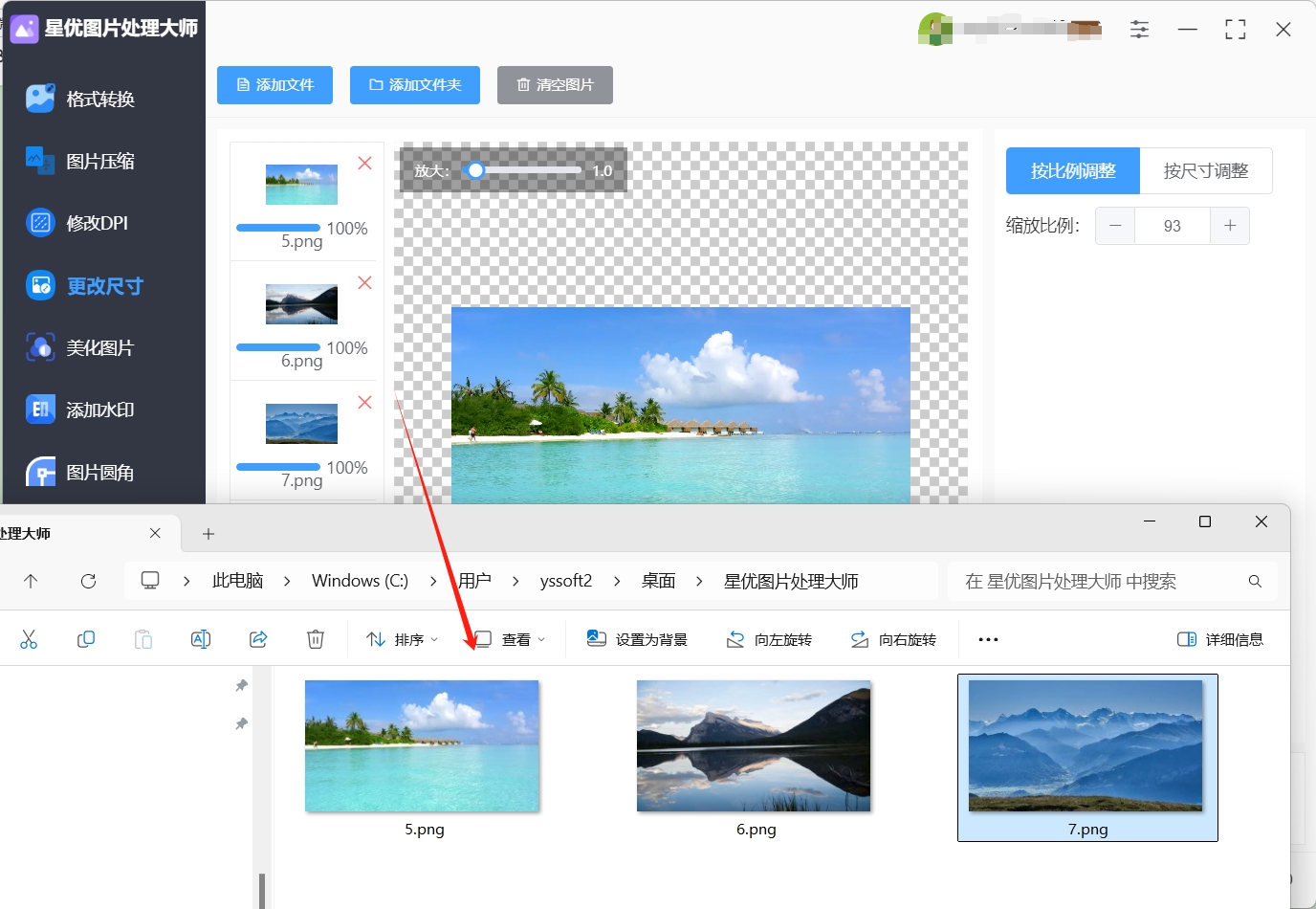
Task: Open the app settings sliders icon
Action: (x=1139, y=30)
